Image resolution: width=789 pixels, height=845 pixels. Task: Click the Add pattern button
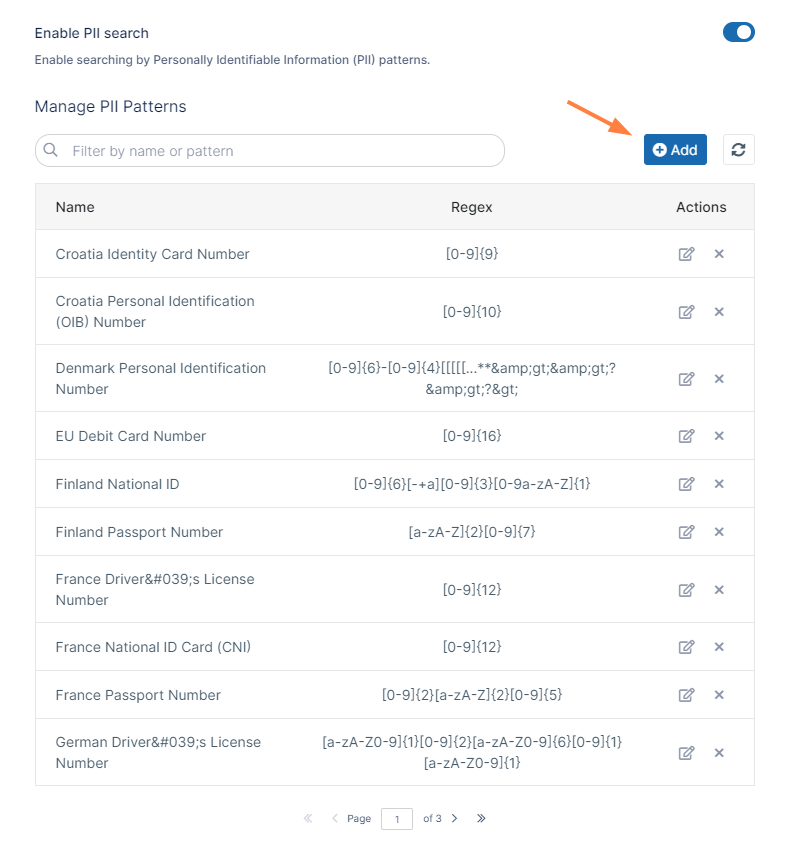pyautogui.click(x=675, y=150)
